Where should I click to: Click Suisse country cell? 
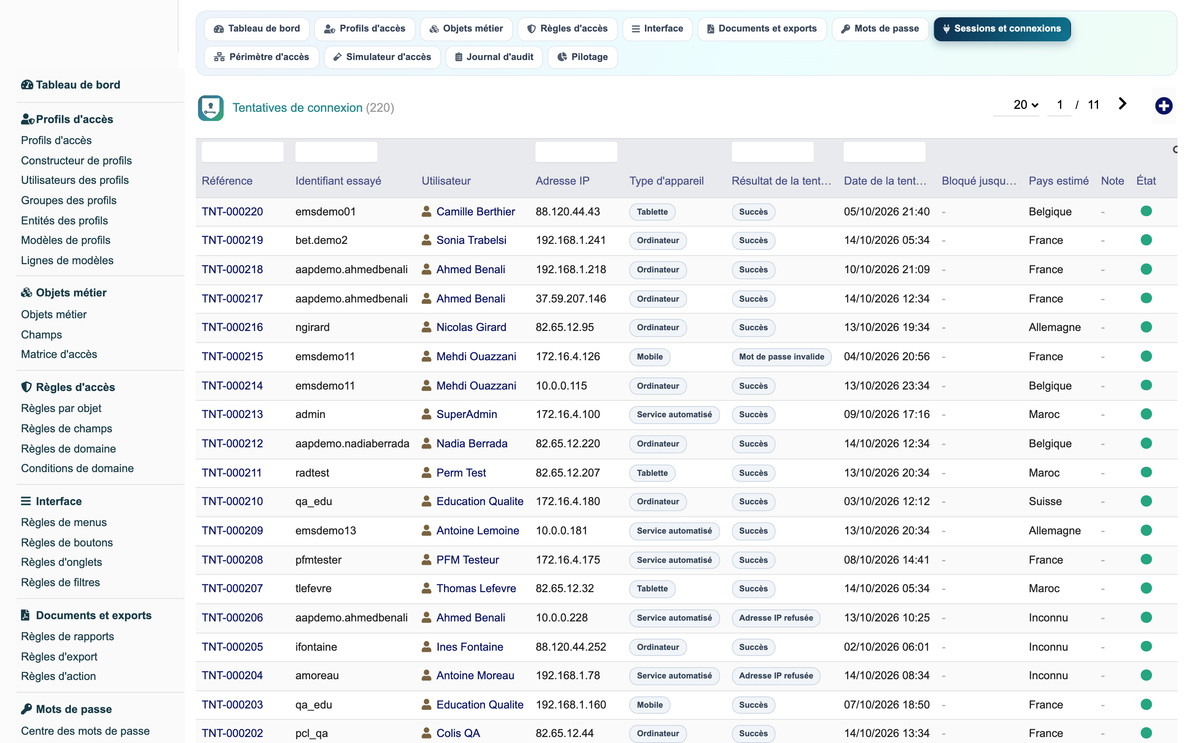pos(1045,502)
